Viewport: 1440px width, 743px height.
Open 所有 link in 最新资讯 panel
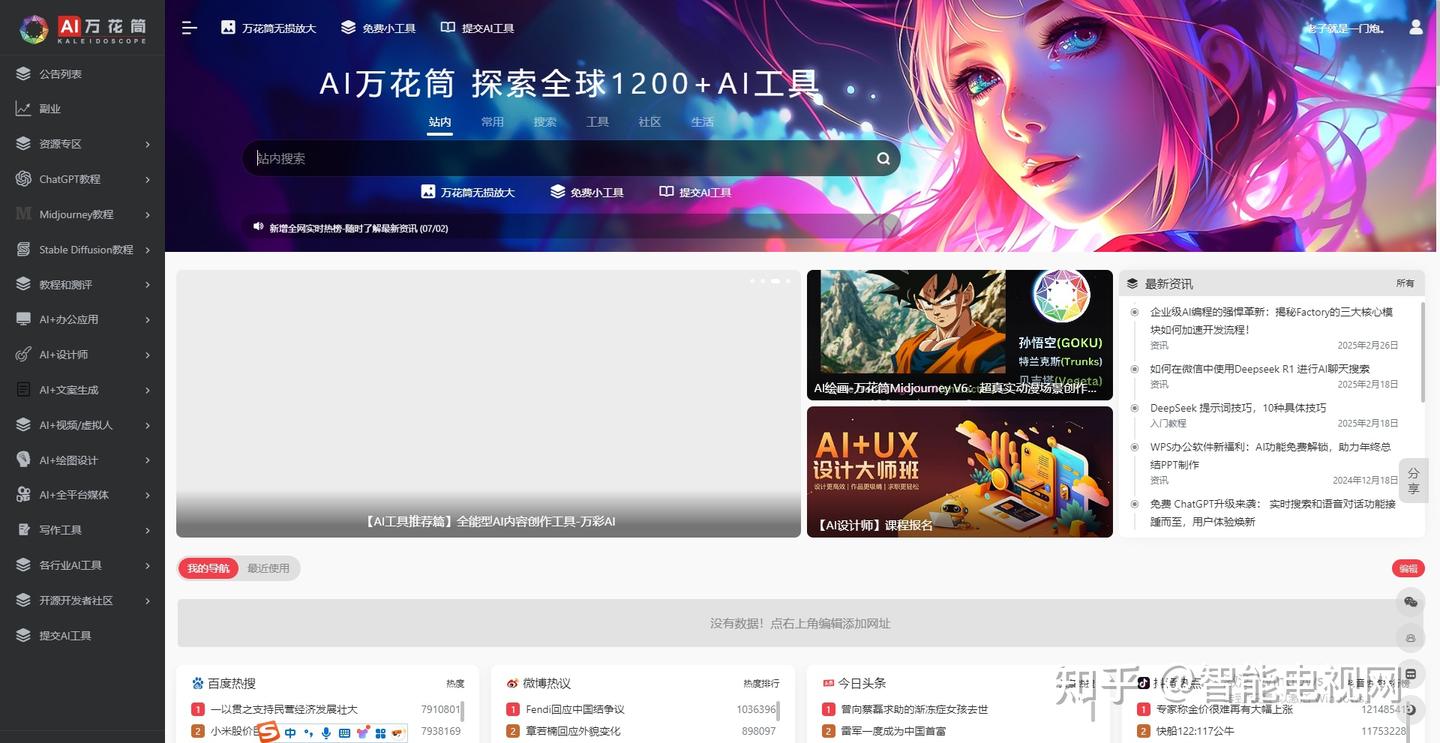[x=1404, y=283]
